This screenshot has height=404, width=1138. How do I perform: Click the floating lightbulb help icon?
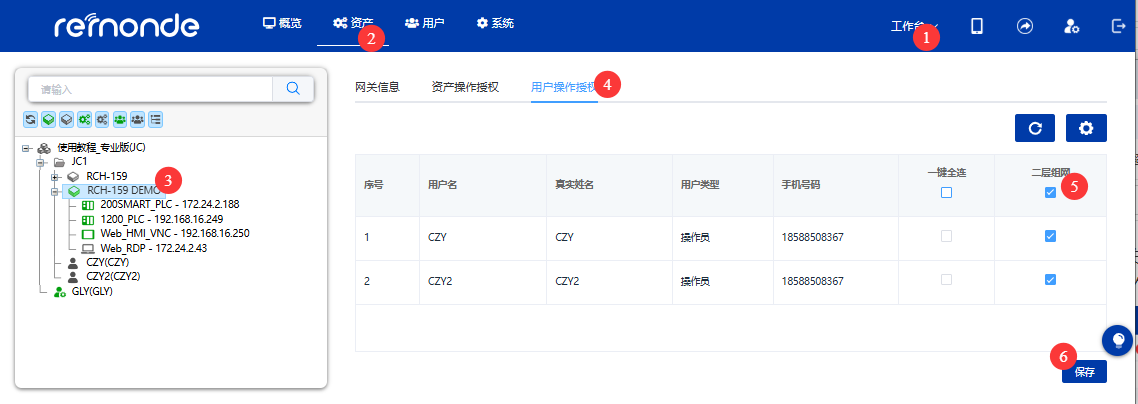click(x=1118, y=339)
